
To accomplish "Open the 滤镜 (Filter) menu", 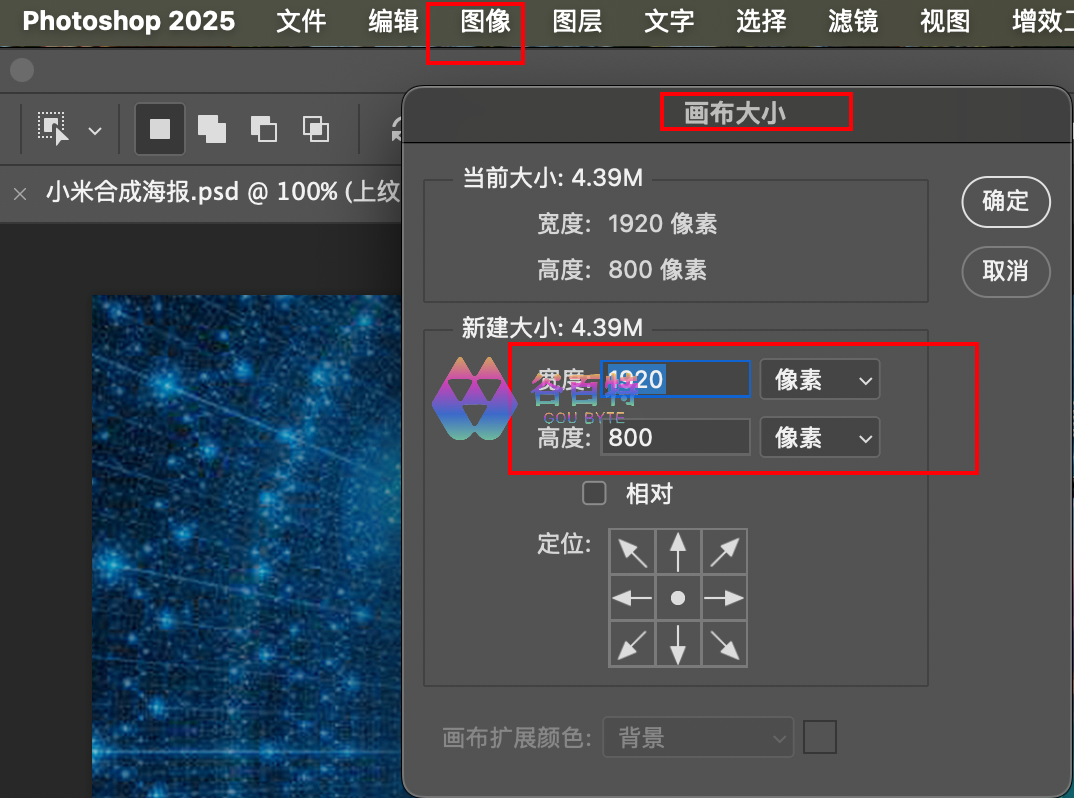I will 853,22.
